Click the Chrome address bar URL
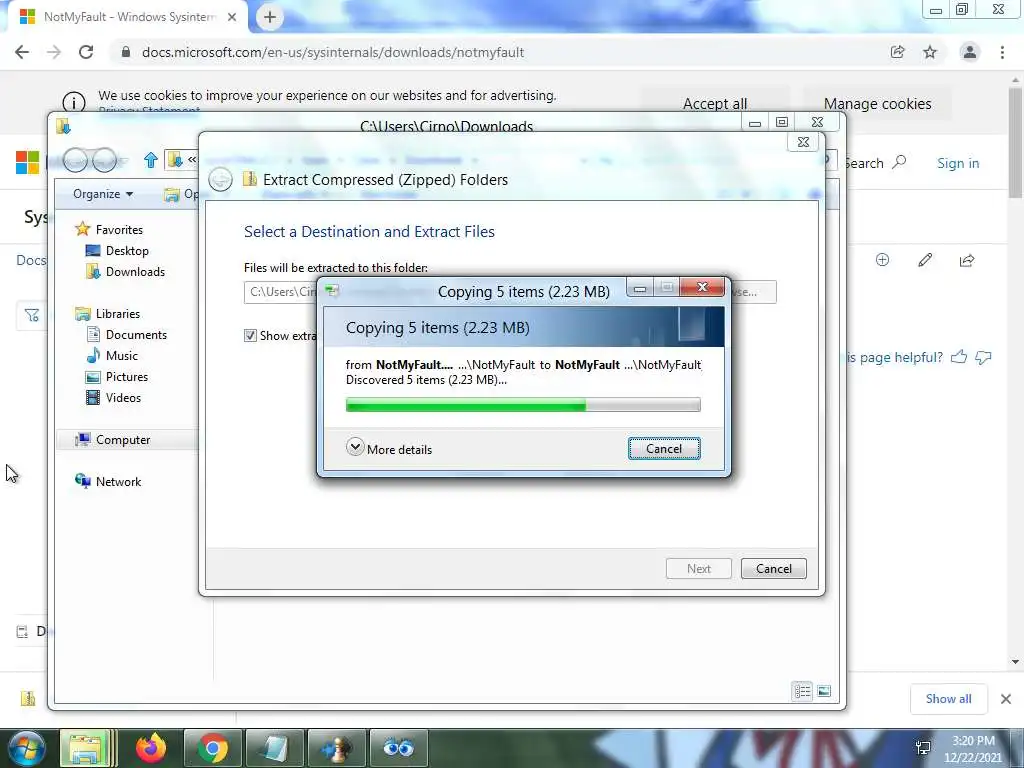The image size is (1024, 768). pyautogui.click(x=333, y=52)
